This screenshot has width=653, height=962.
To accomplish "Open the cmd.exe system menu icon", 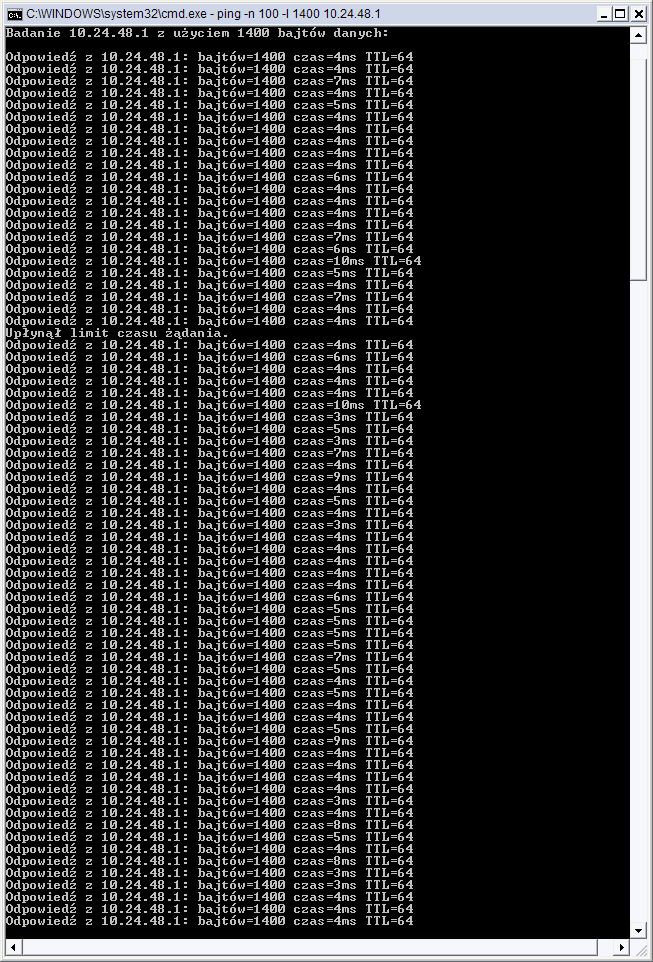I will [x=14, y=13].
